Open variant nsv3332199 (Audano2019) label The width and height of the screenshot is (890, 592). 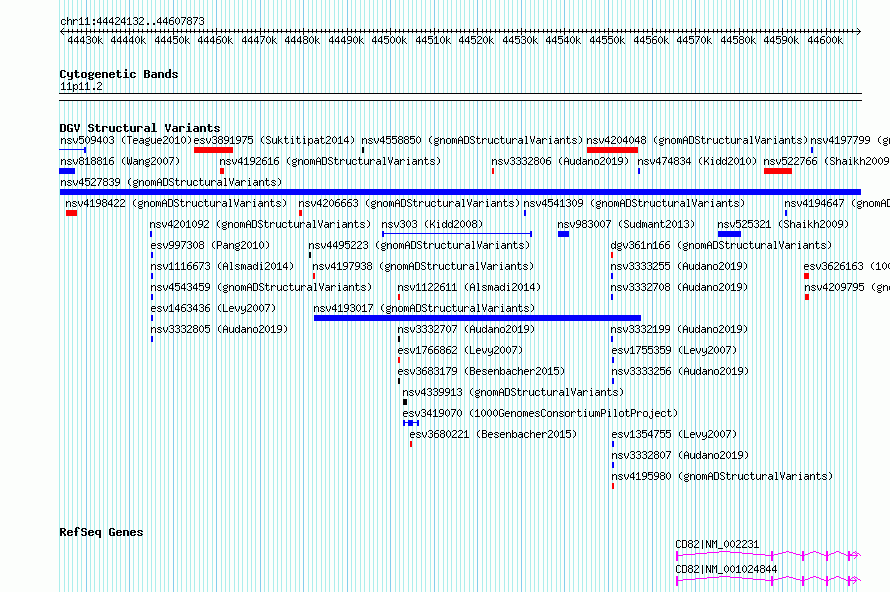pos(679,329)
